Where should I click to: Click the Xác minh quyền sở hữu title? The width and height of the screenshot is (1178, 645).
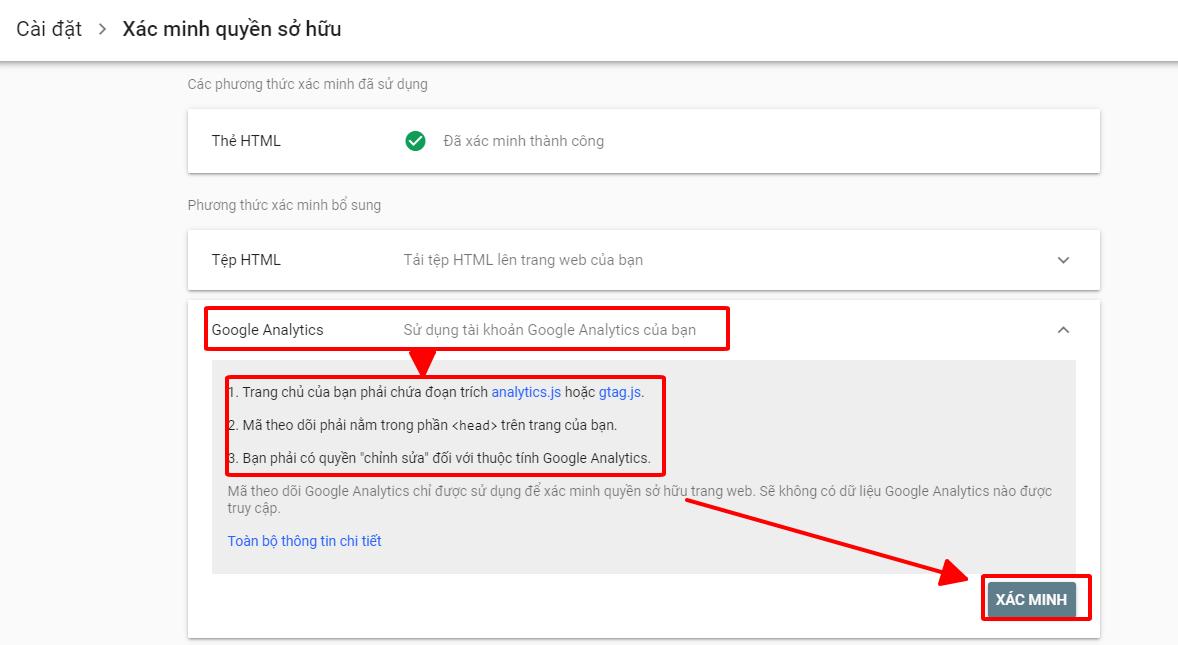click(231, 29)
